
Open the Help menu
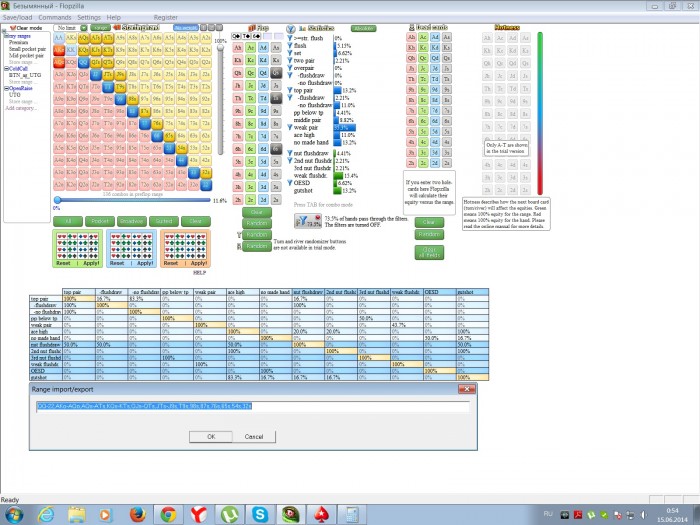click(x=113, y=17)
